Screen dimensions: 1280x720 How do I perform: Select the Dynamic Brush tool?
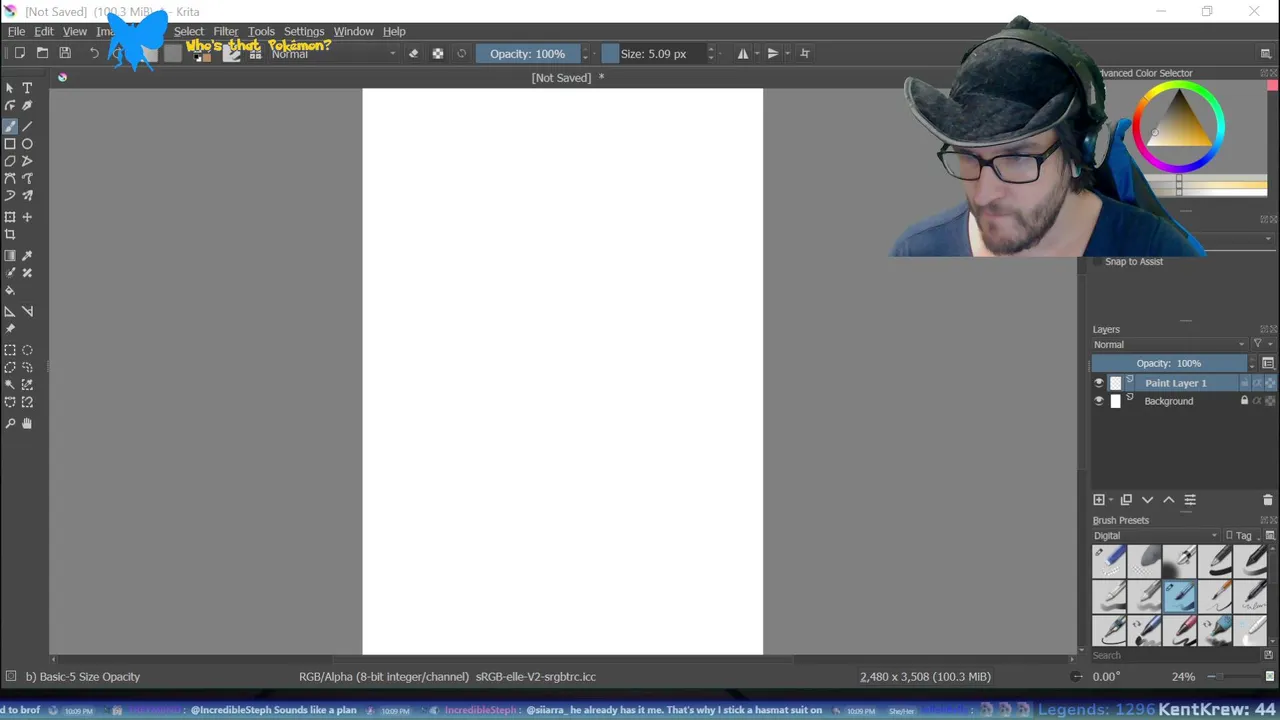point(10,196)
